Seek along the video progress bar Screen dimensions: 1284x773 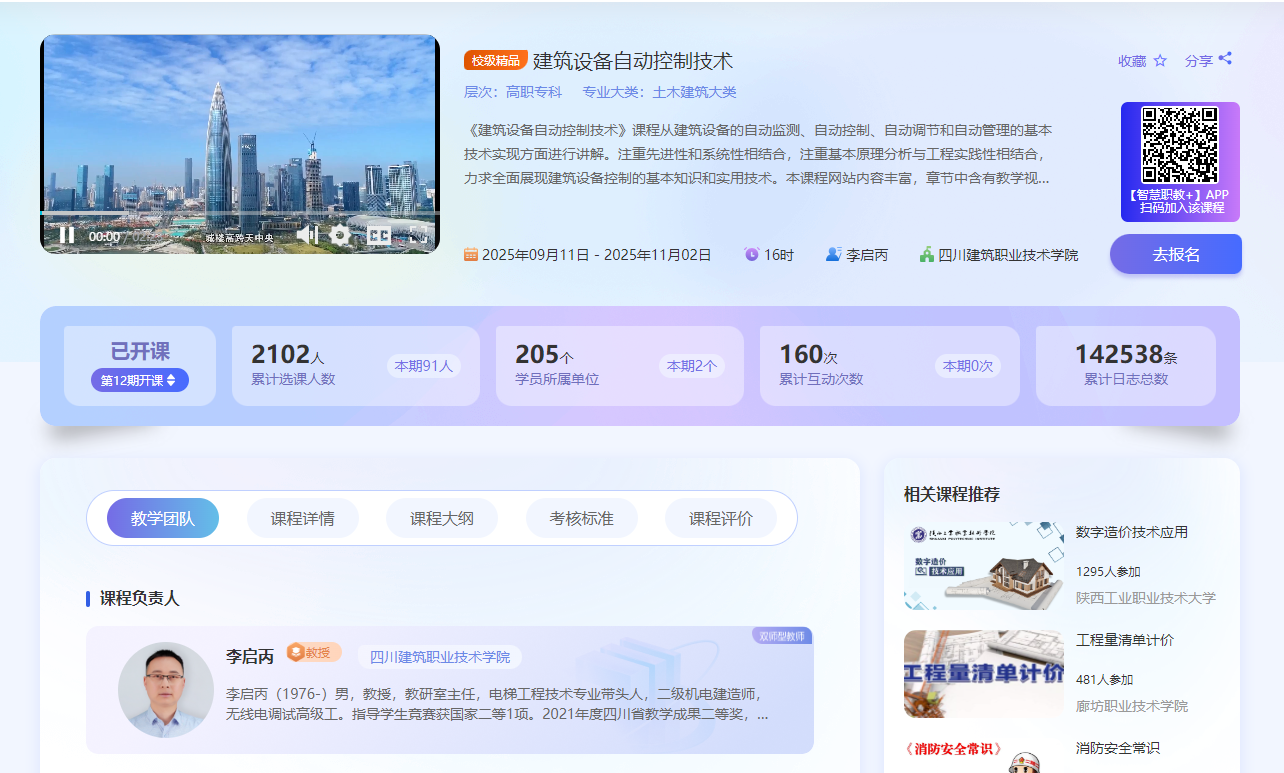(240, 214)
